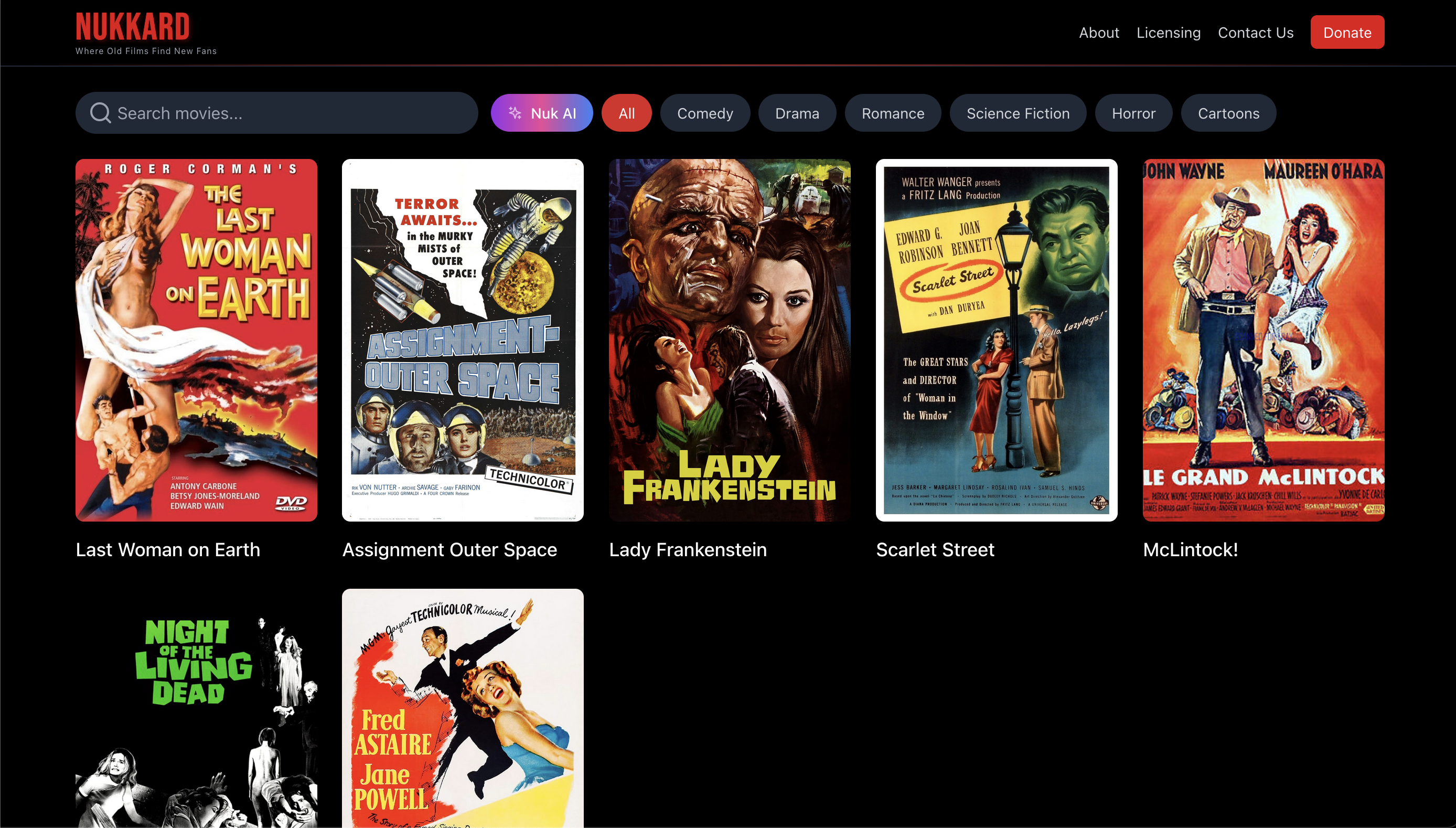Click the 'Assignment Outer Space' title
1456x828 pixels.
click(x=449, y=549)
